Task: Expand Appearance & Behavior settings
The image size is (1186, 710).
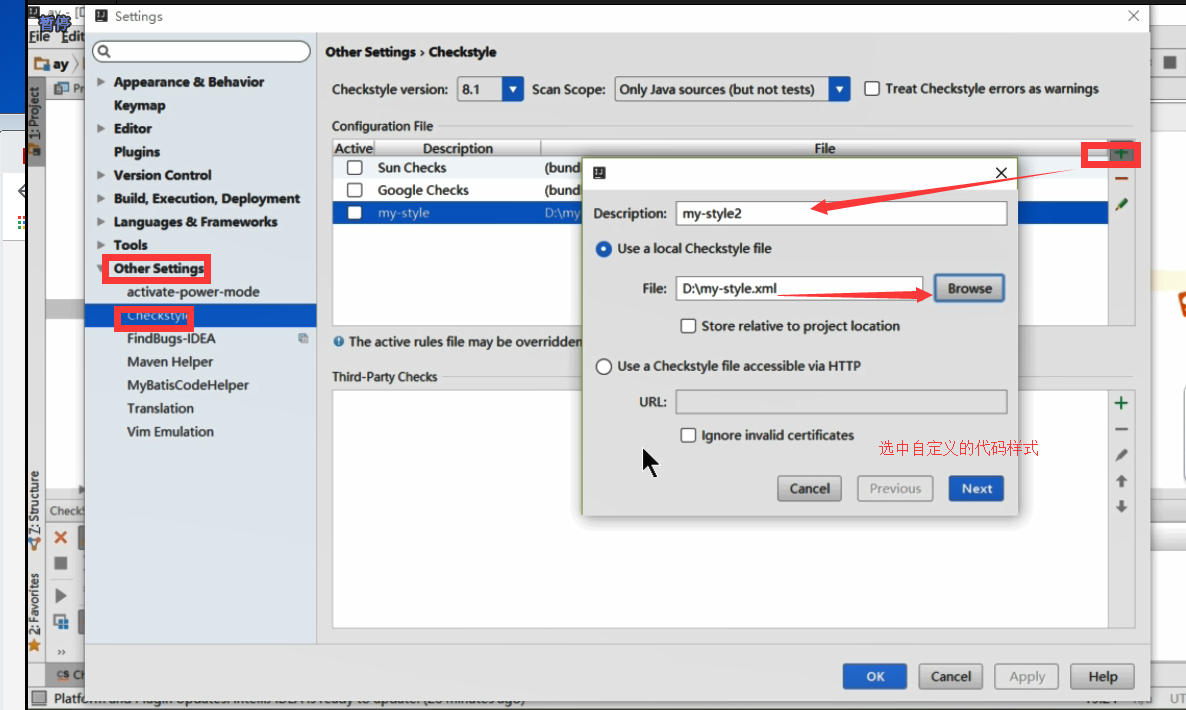Action: pyautogui.click(x=101, y=82)
